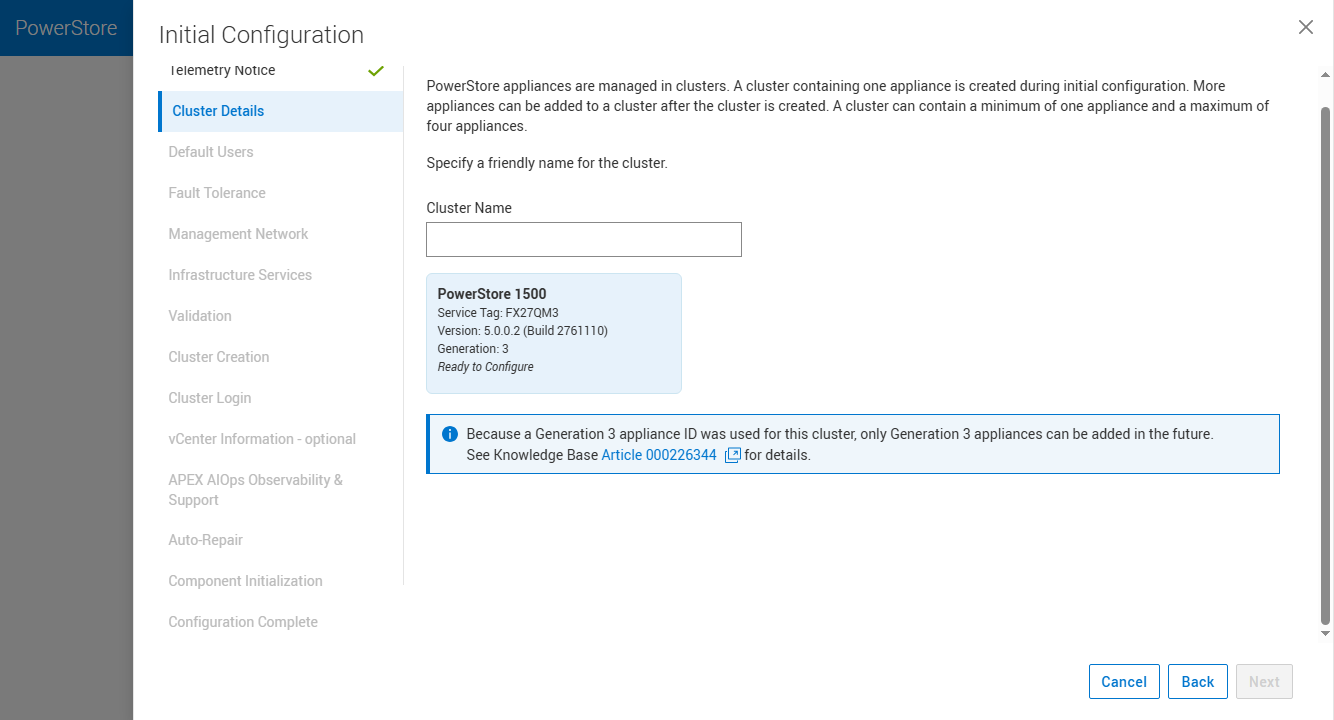This screenshot has height=720, width=1334.
Task: Open the Infrastructure Services step
Action: pyautogui.click(x=240, y=275)
